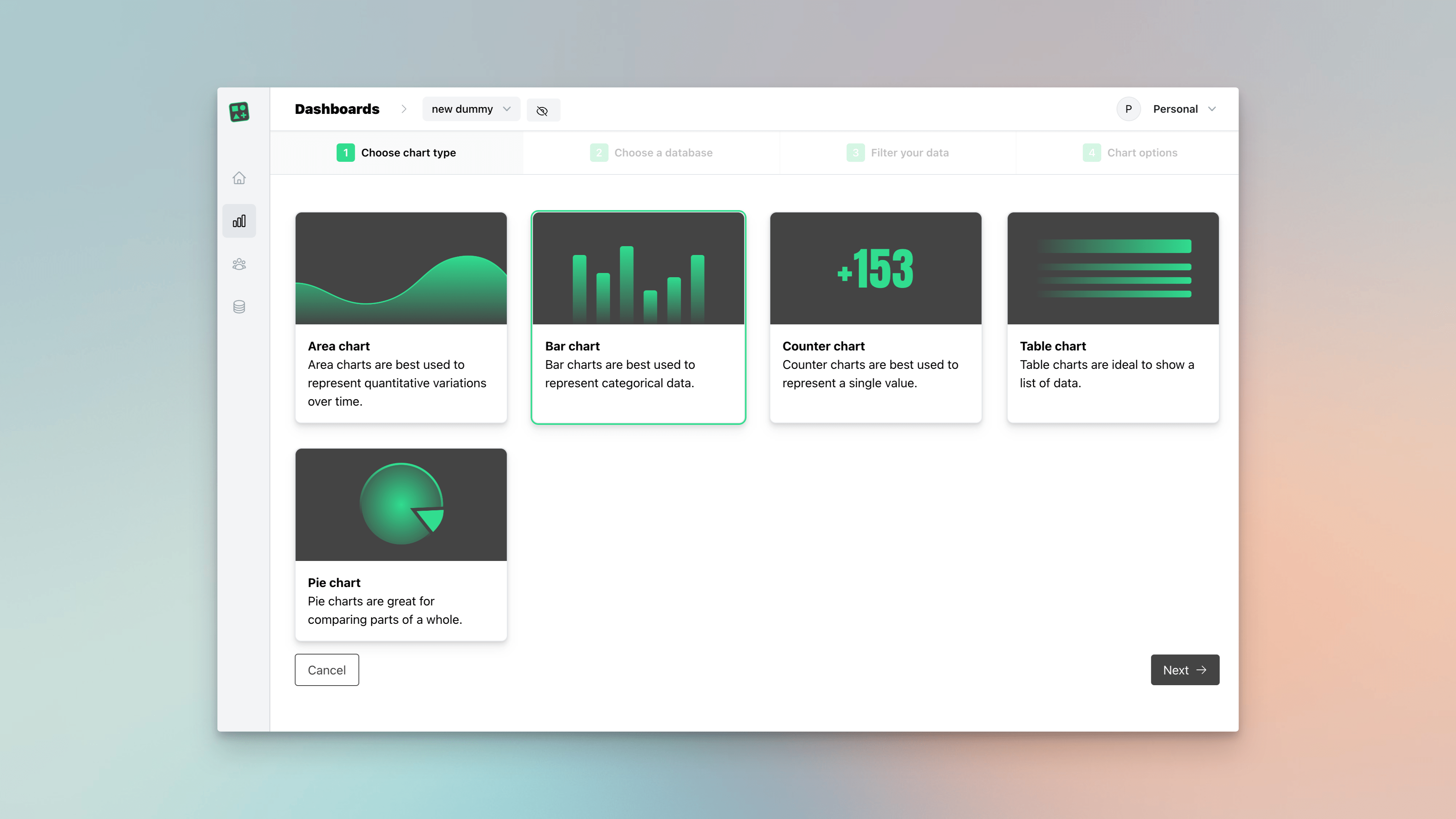The image size is (1456, 819).
Task: Click the Analytics bar chart sidebar icon
Action: [239, 221]
